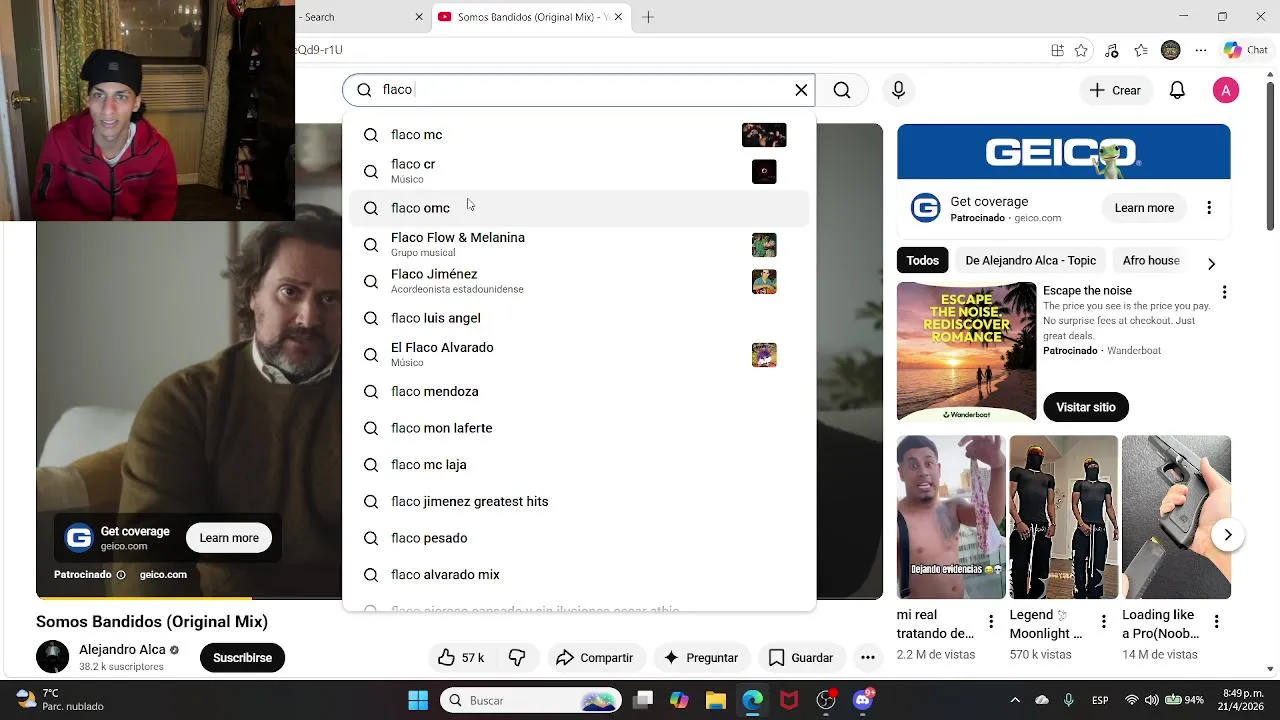
Task: Open the Windows Start menu
Action: click(418, 700)
